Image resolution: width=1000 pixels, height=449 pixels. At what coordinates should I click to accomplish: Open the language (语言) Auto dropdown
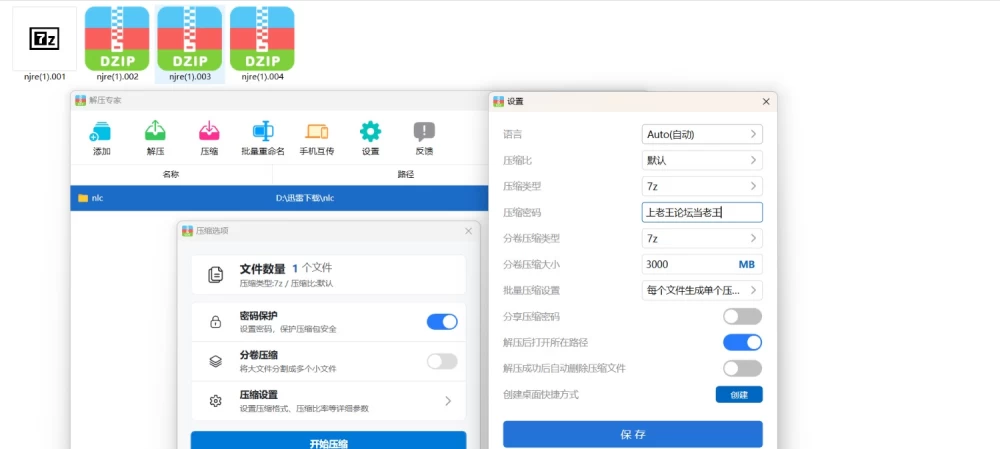[x=702, y=134]
